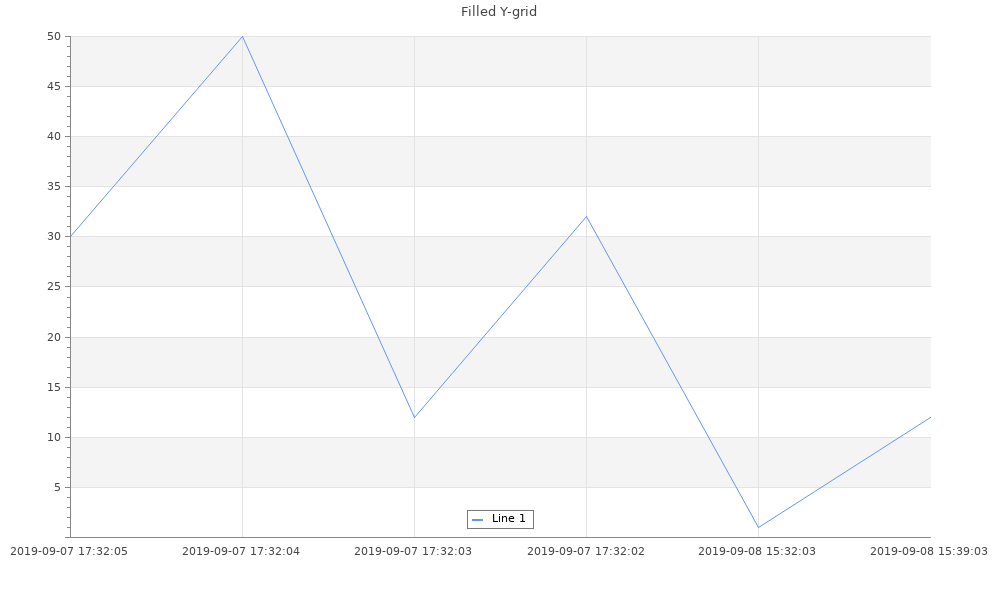Select the y-axis label 5
Image resolution: width=1000 pixels, height=600 pixels.
pyautogui.click(x=57, y=488)
